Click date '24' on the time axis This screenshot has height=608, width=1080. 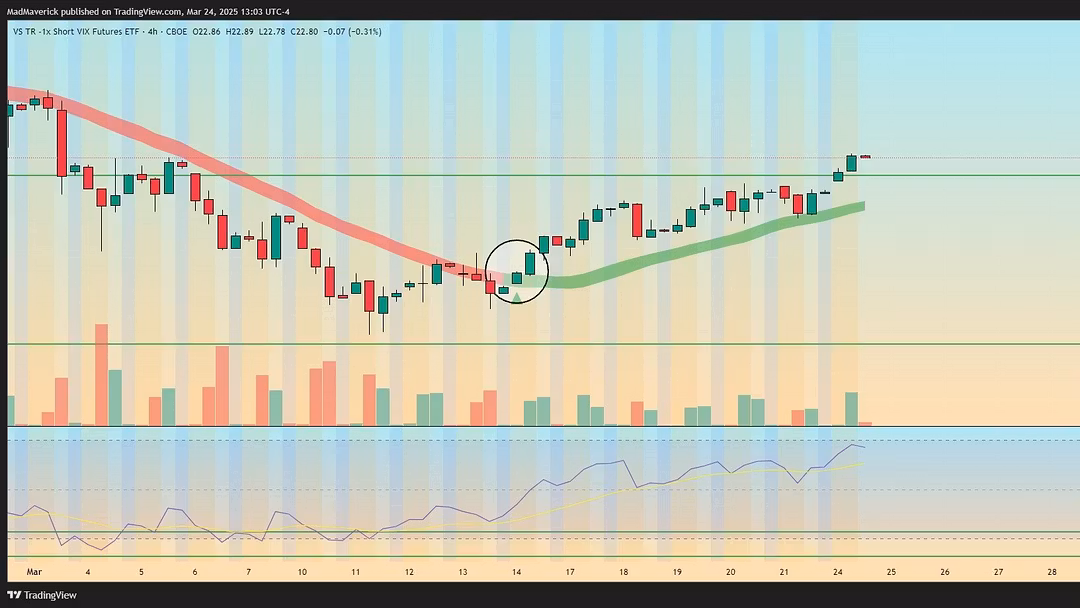pos(838,572)
